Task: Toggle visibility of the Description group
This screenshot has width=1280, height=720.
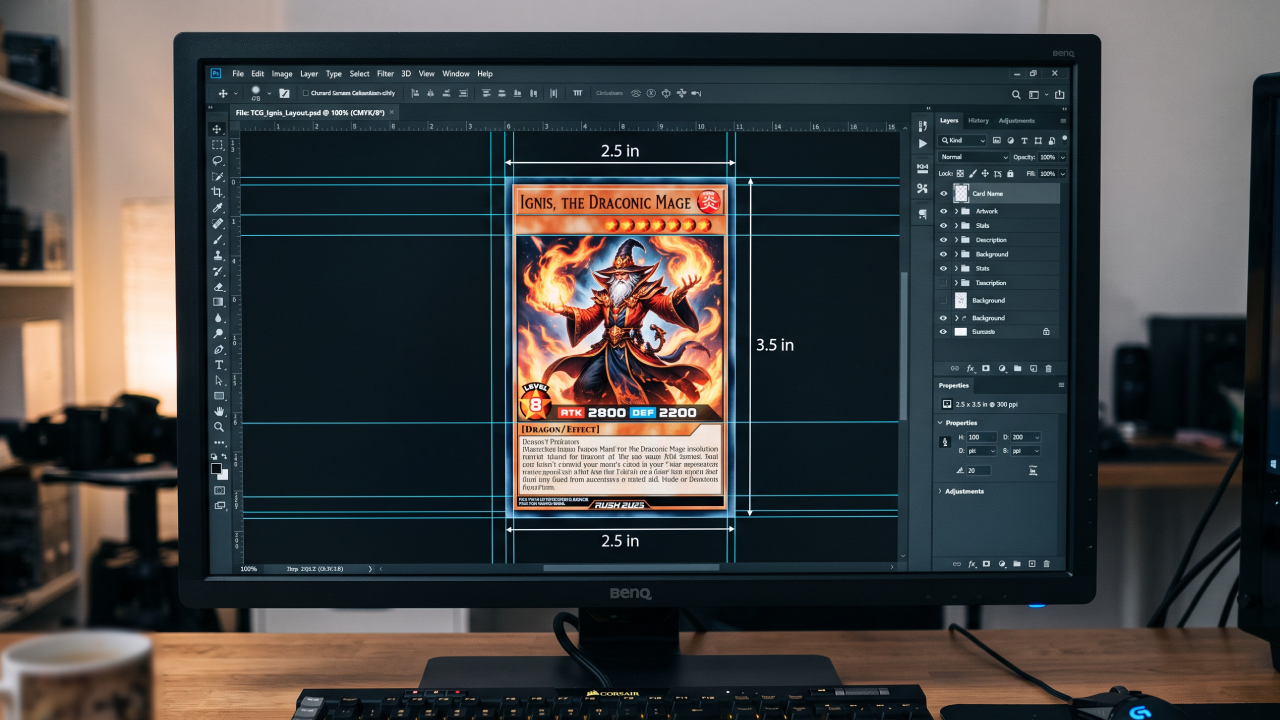Action: pyautogui.click(x=943, y=240)
